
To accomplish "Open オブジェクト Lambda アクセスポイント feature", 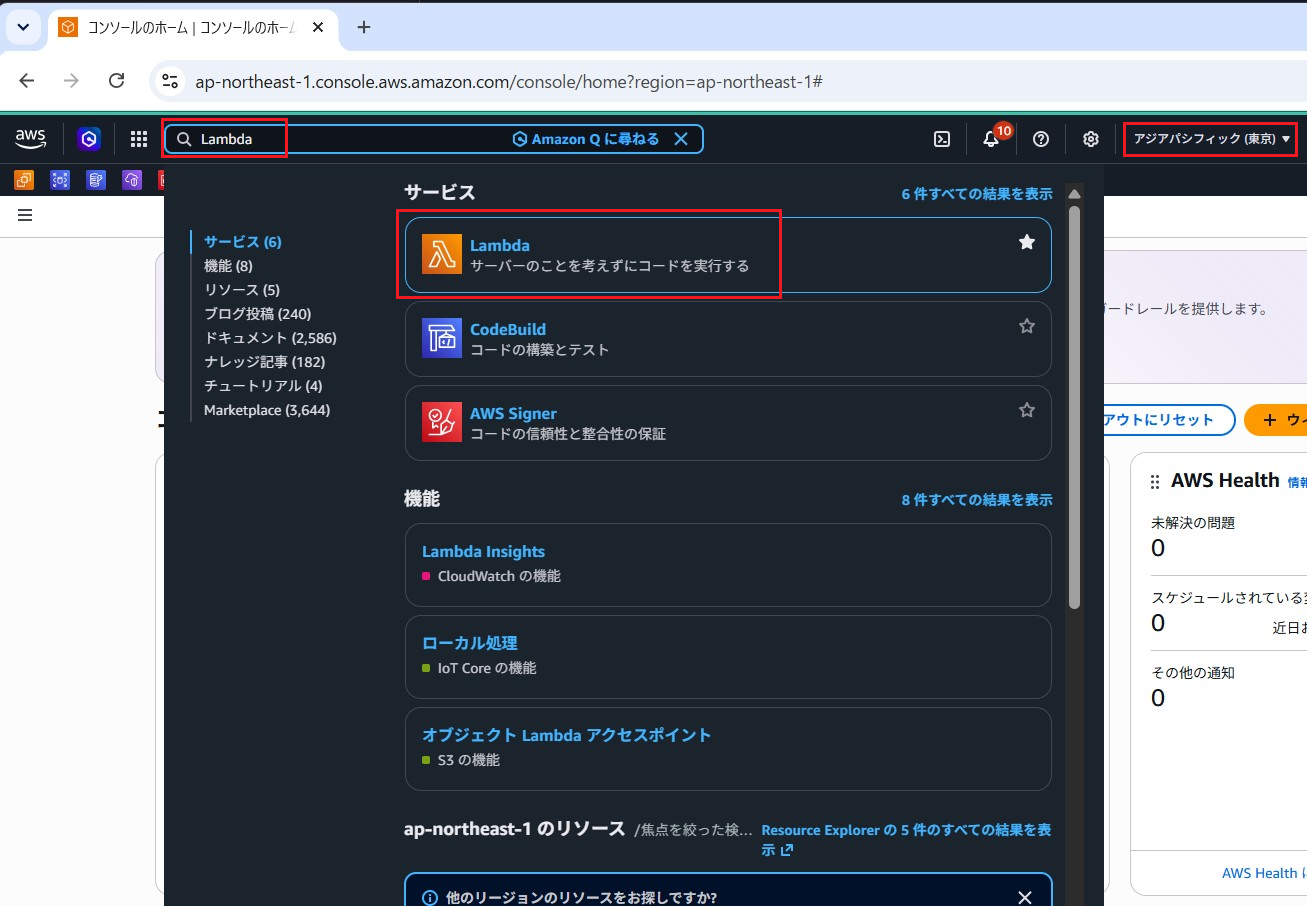I will click(566, 735).
